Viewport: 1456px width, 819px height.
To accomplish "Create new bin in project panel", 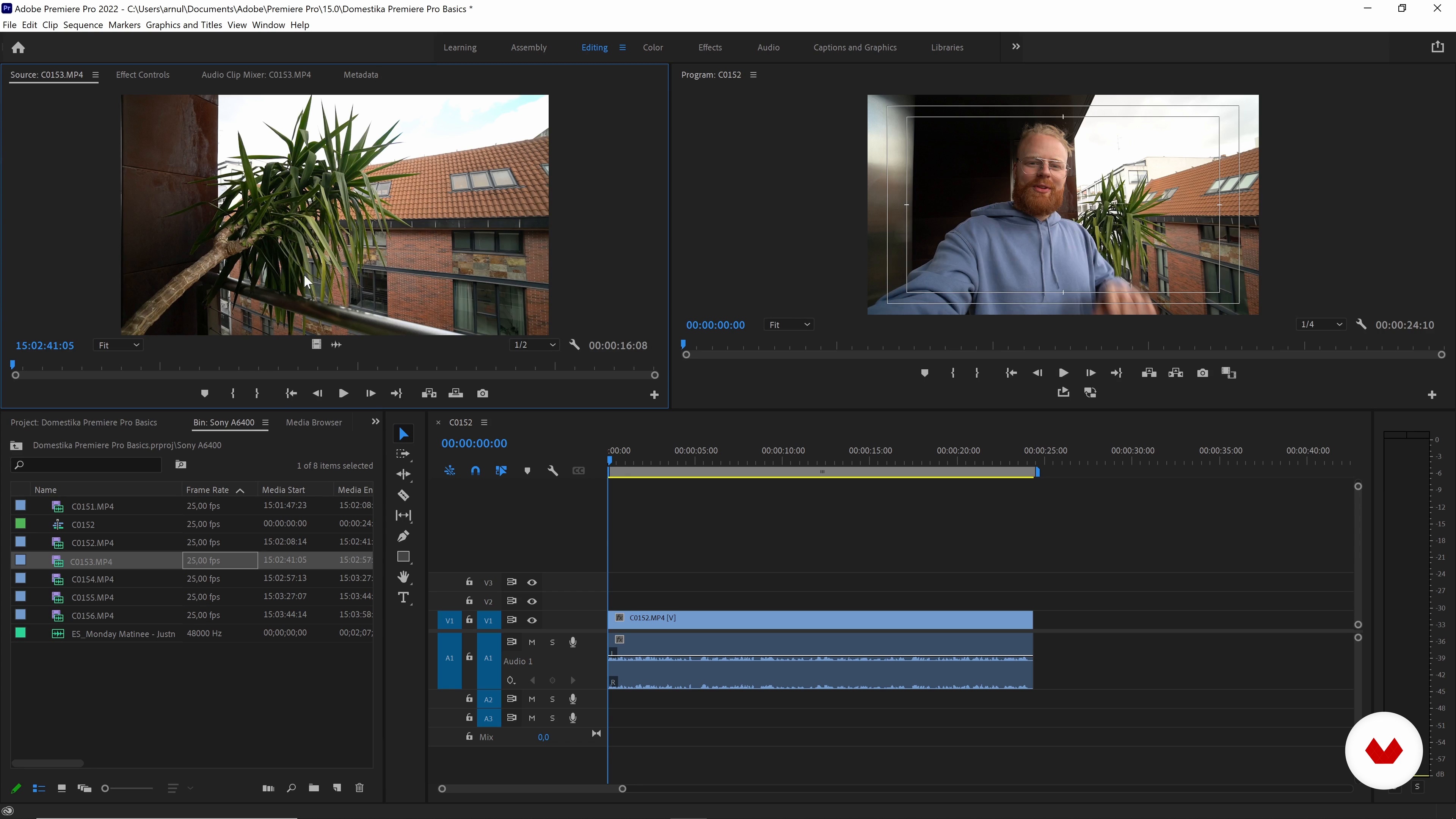I will point(314,788).
